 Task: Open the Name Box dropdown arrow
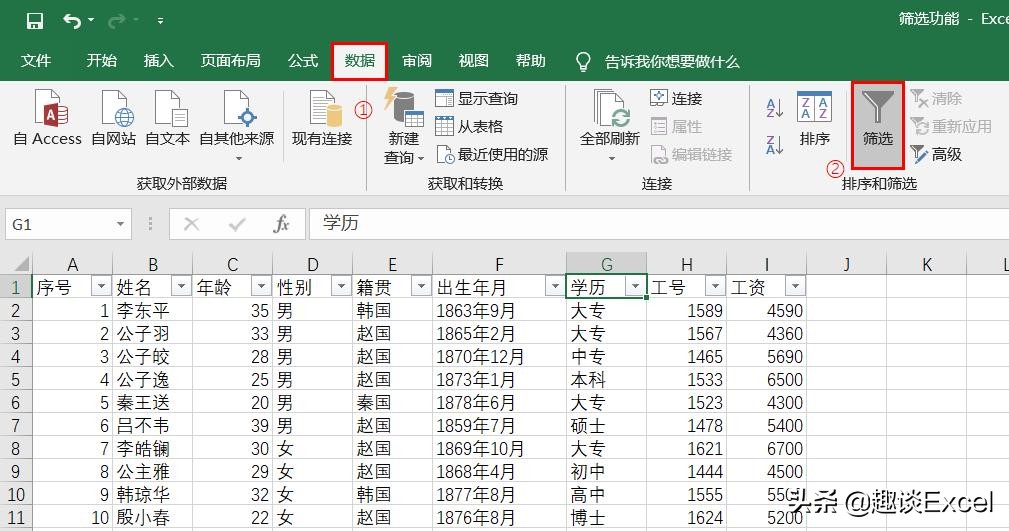coord(120,225)
